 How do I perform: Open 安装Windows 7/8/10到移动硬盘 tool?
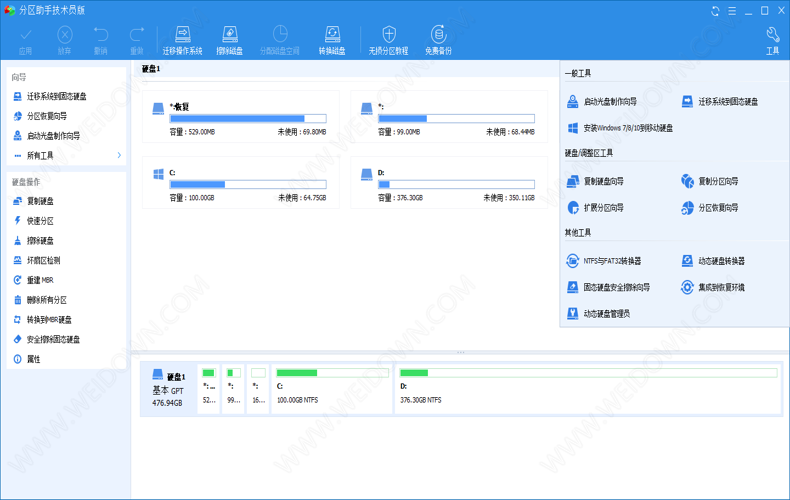pyautogui.click(x=620, y=128)
